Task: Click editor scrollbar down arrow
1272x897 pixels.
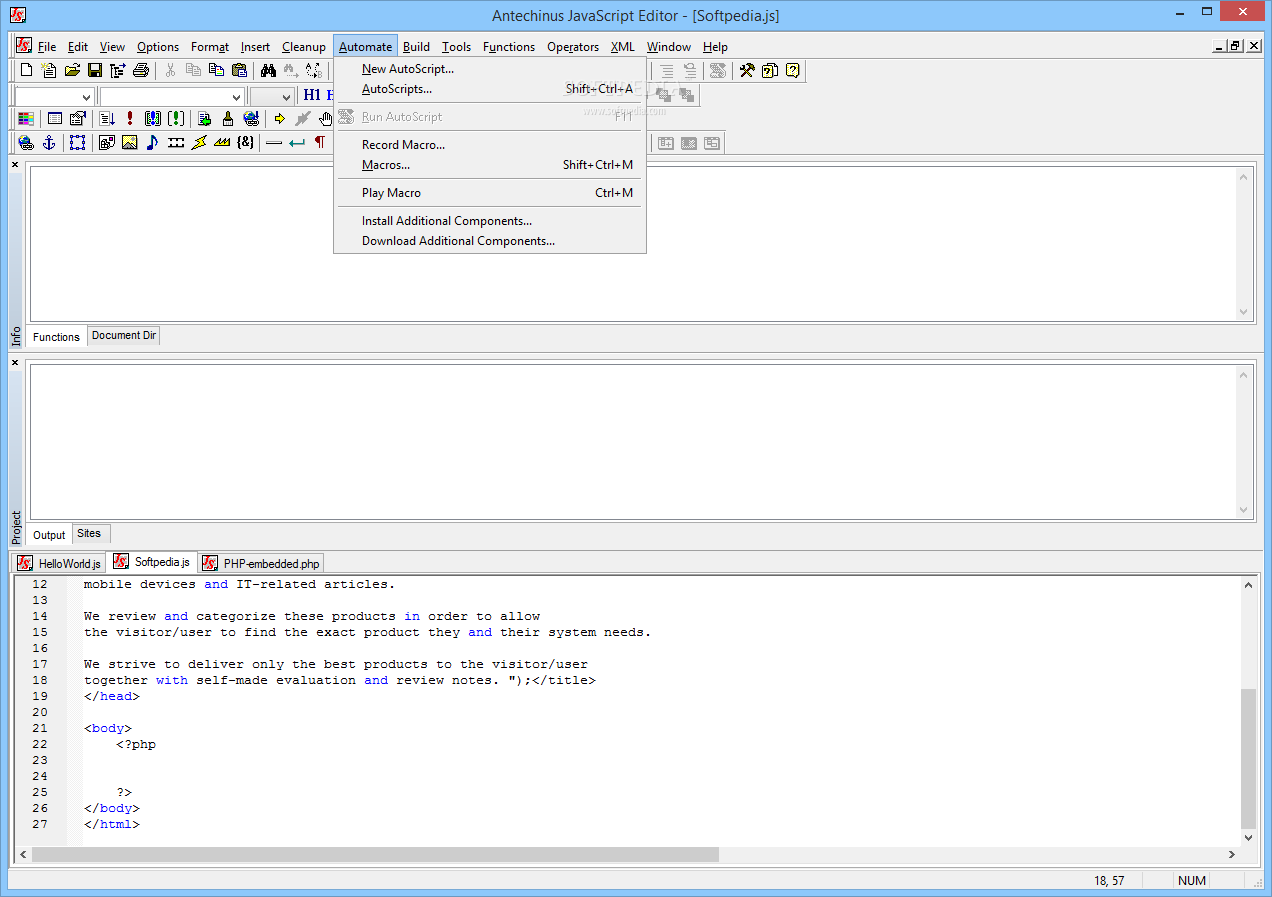Action: click(x=1248, y=838)
